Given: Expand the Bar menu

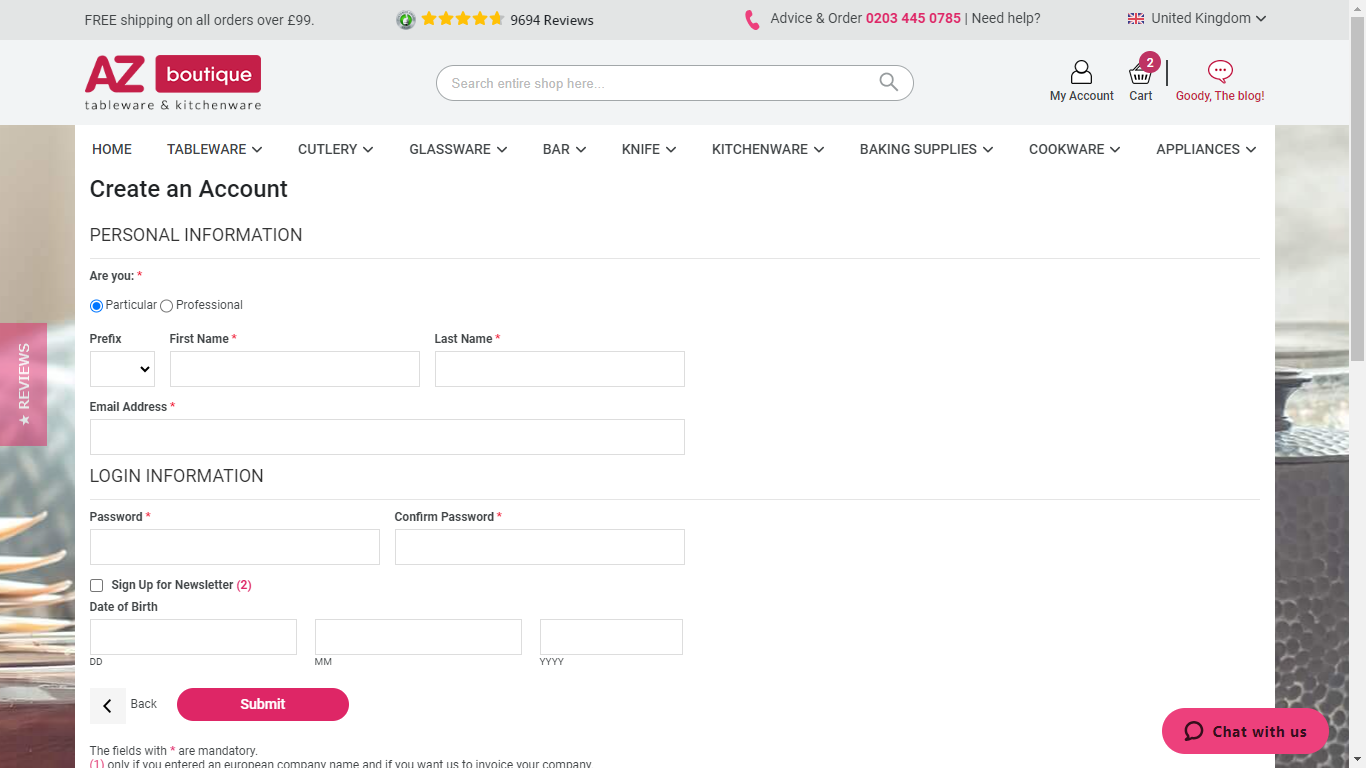Looking at the screenshot, I should [x=564, y=149].
